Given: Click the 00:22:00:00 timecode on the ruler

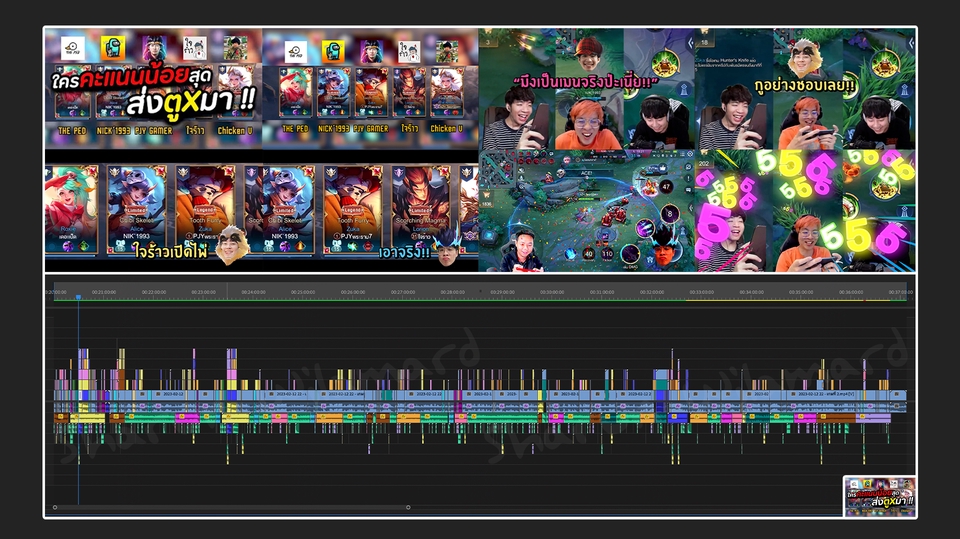Looking at the screenshot, I should point(154,292).
